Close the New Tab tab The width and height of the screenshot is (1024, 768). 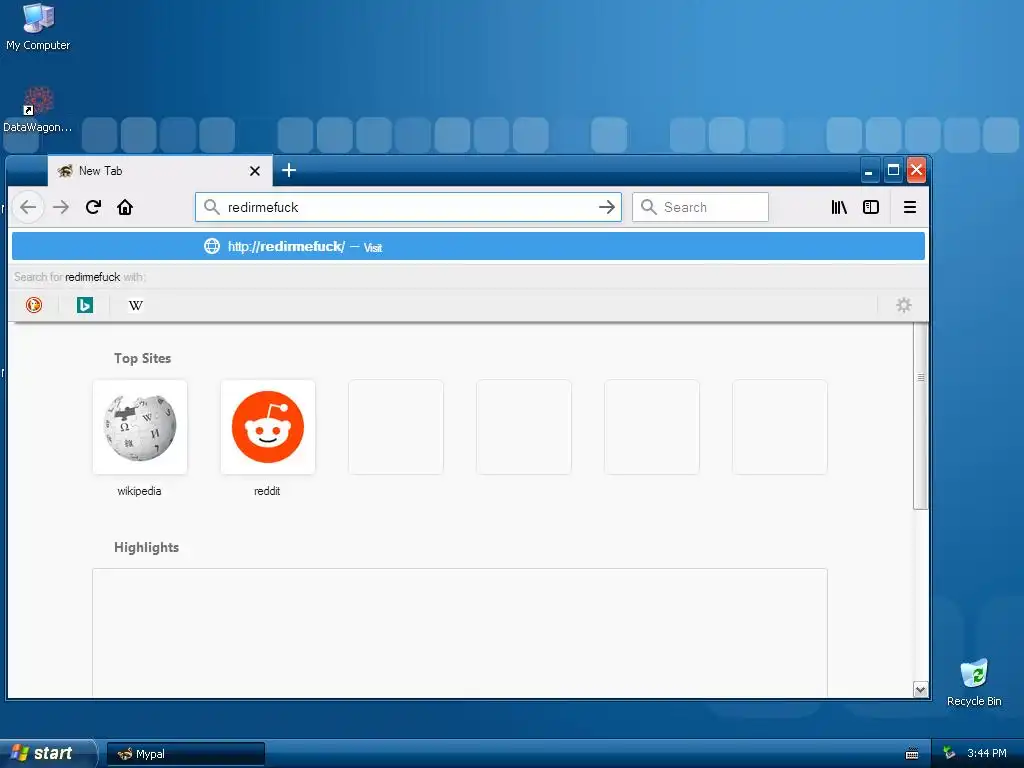255,171
